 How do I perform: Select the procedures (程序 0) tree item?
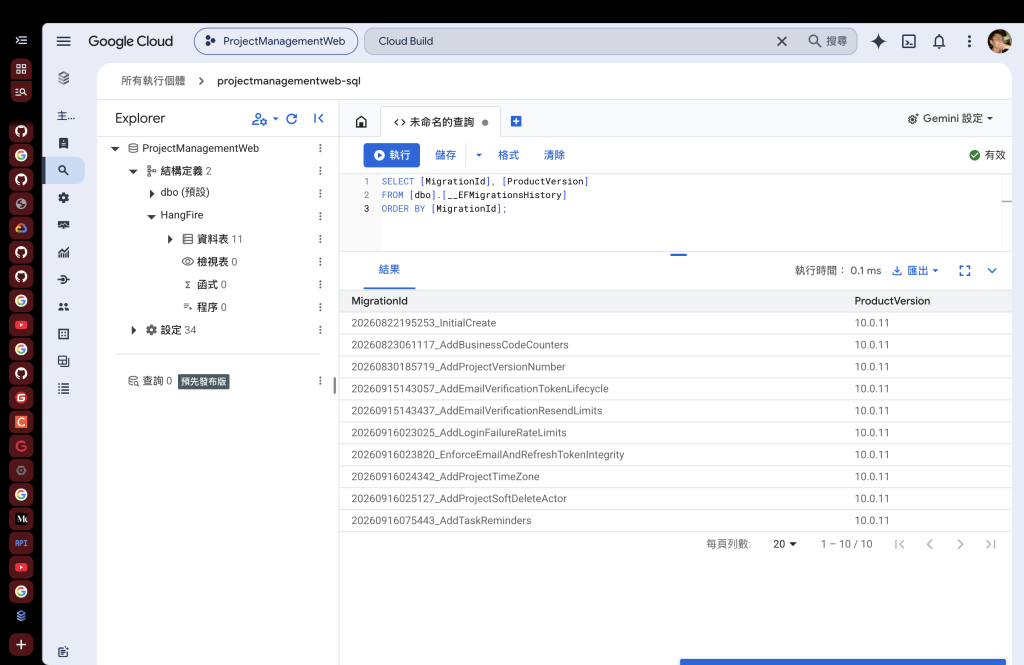[x=205, y=307]
